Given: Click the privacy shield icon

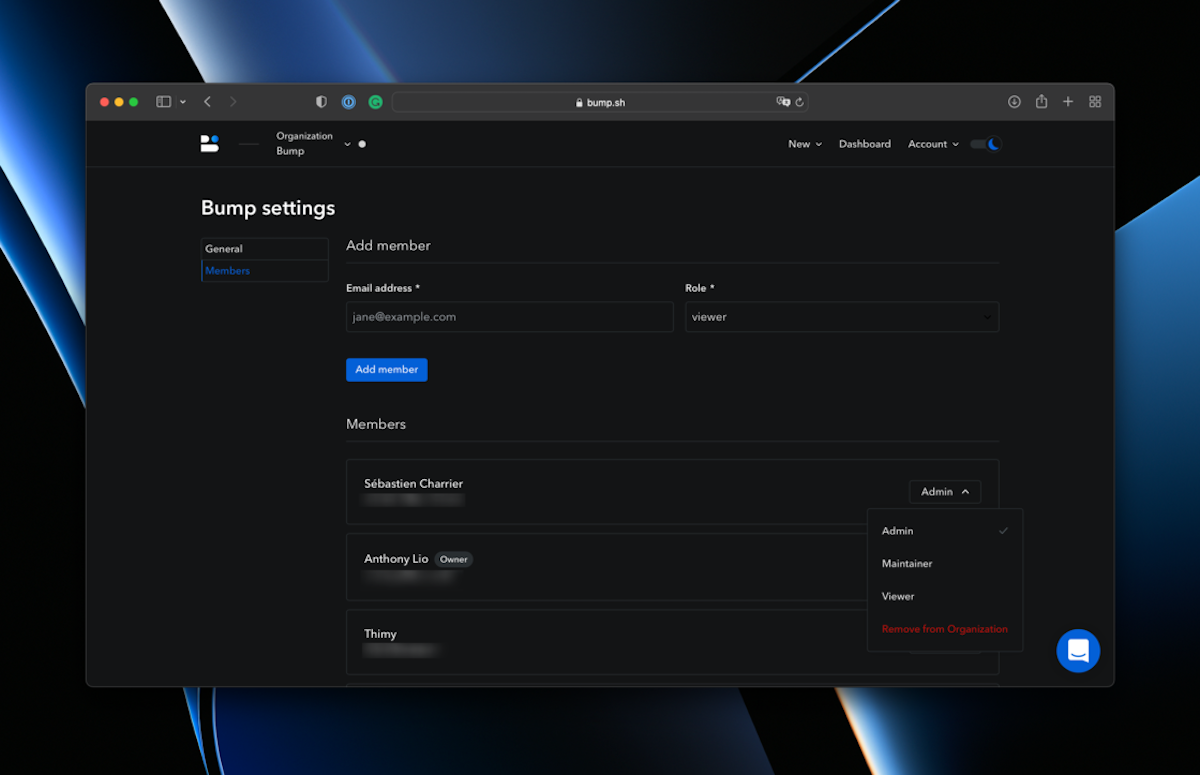Looking at the screenshot, I should click(321, 102).
